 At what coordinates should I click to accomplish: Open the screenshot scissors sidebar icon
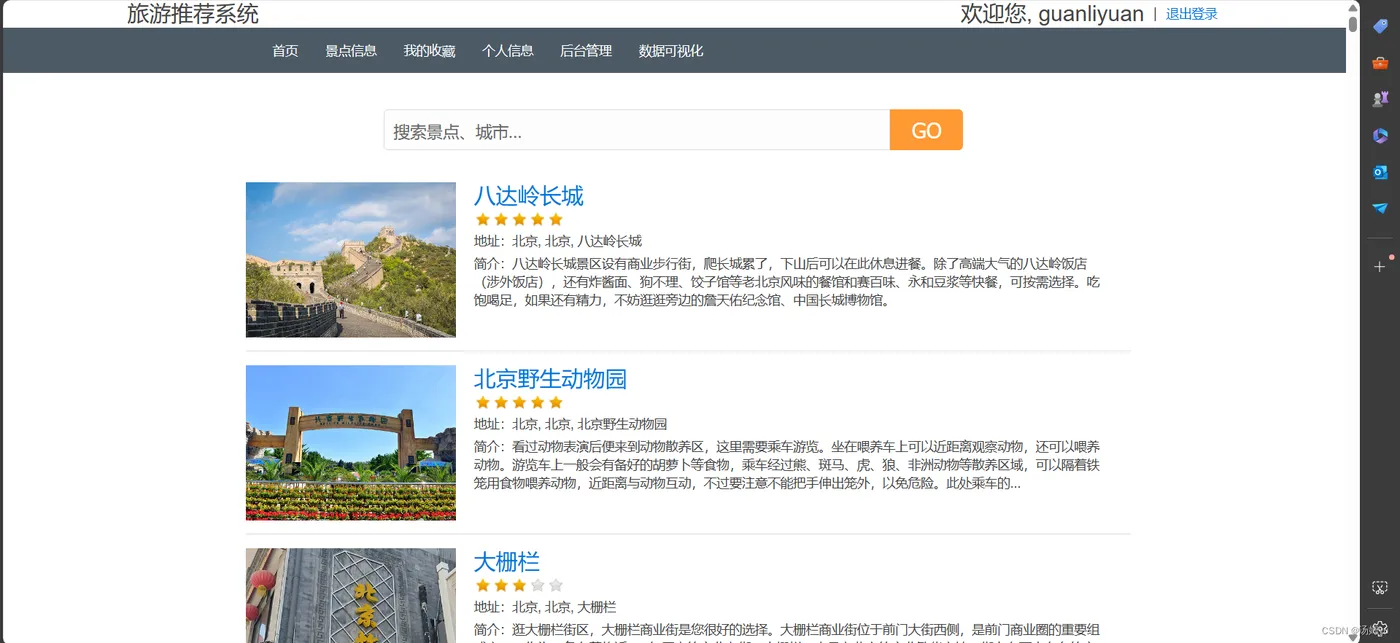[1380, 588]
